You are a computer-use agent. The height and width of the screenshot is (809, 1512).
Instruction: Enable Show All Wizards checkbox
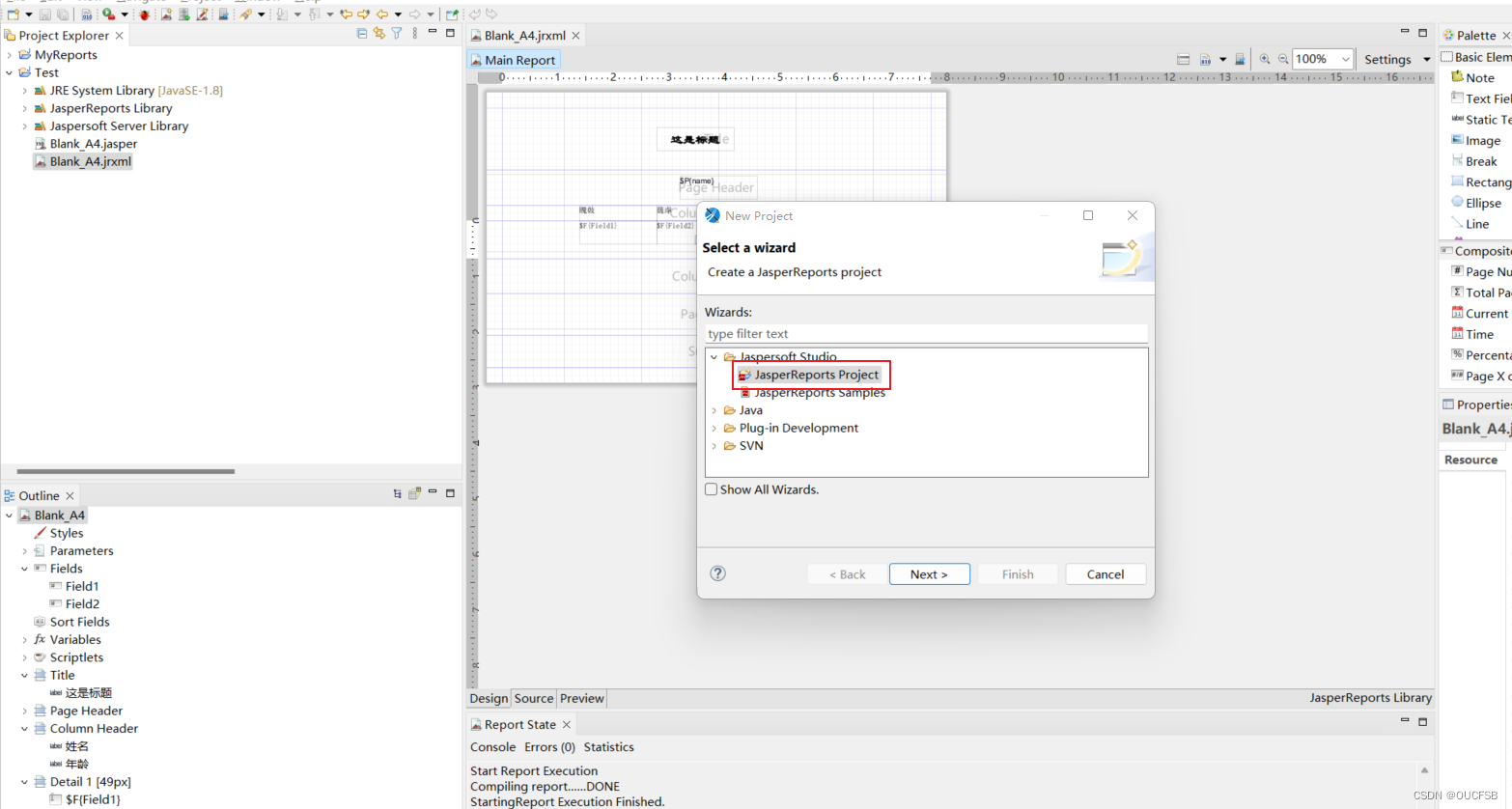pos(712,489)
